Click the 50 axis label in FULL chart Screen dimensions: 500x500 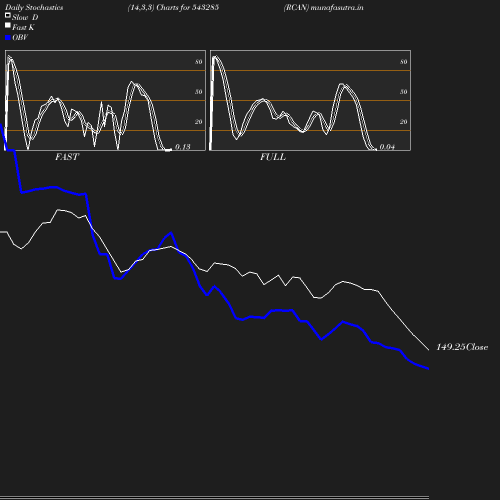click(404, 92)
